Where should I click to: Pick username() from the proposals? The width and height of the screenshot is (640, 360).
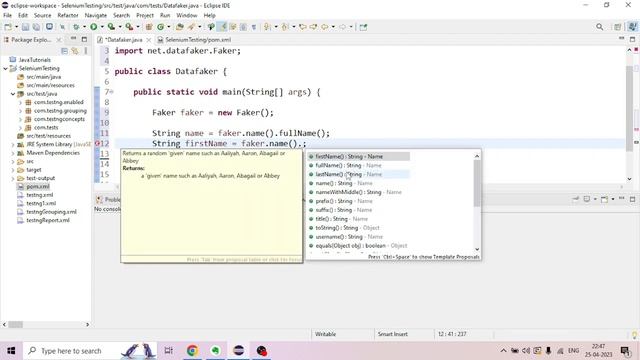point(358,237)
